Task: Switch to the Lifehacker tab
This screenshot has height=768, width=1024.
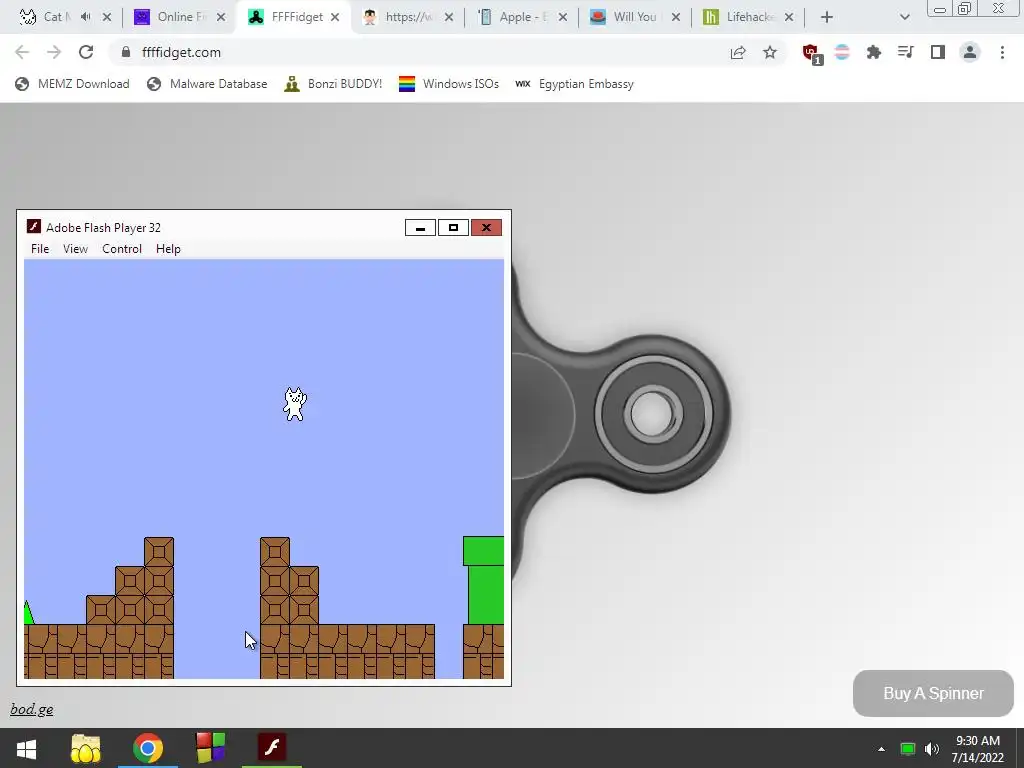Action: click(x=739, y=17)
